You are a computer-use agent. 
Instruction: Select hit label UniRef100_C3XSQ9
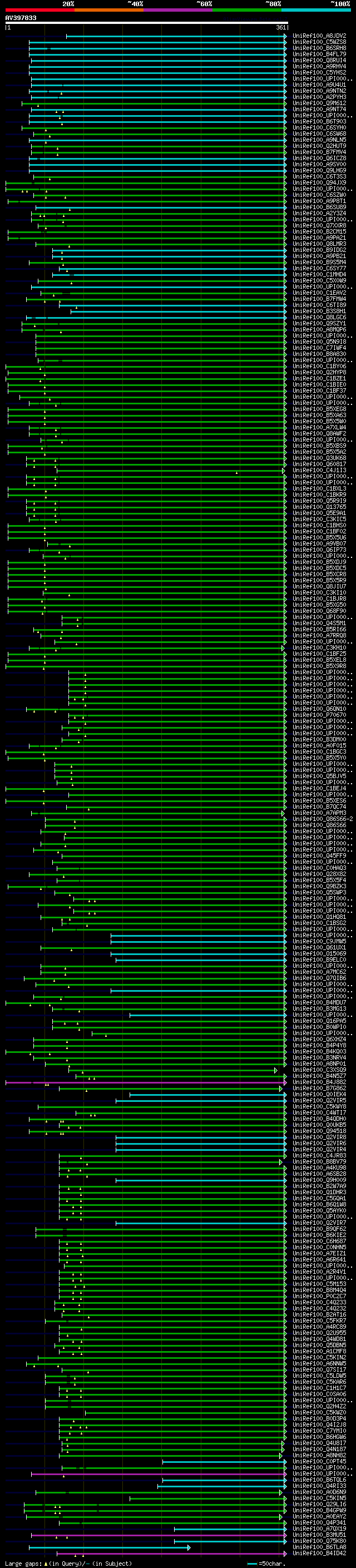319,1070
